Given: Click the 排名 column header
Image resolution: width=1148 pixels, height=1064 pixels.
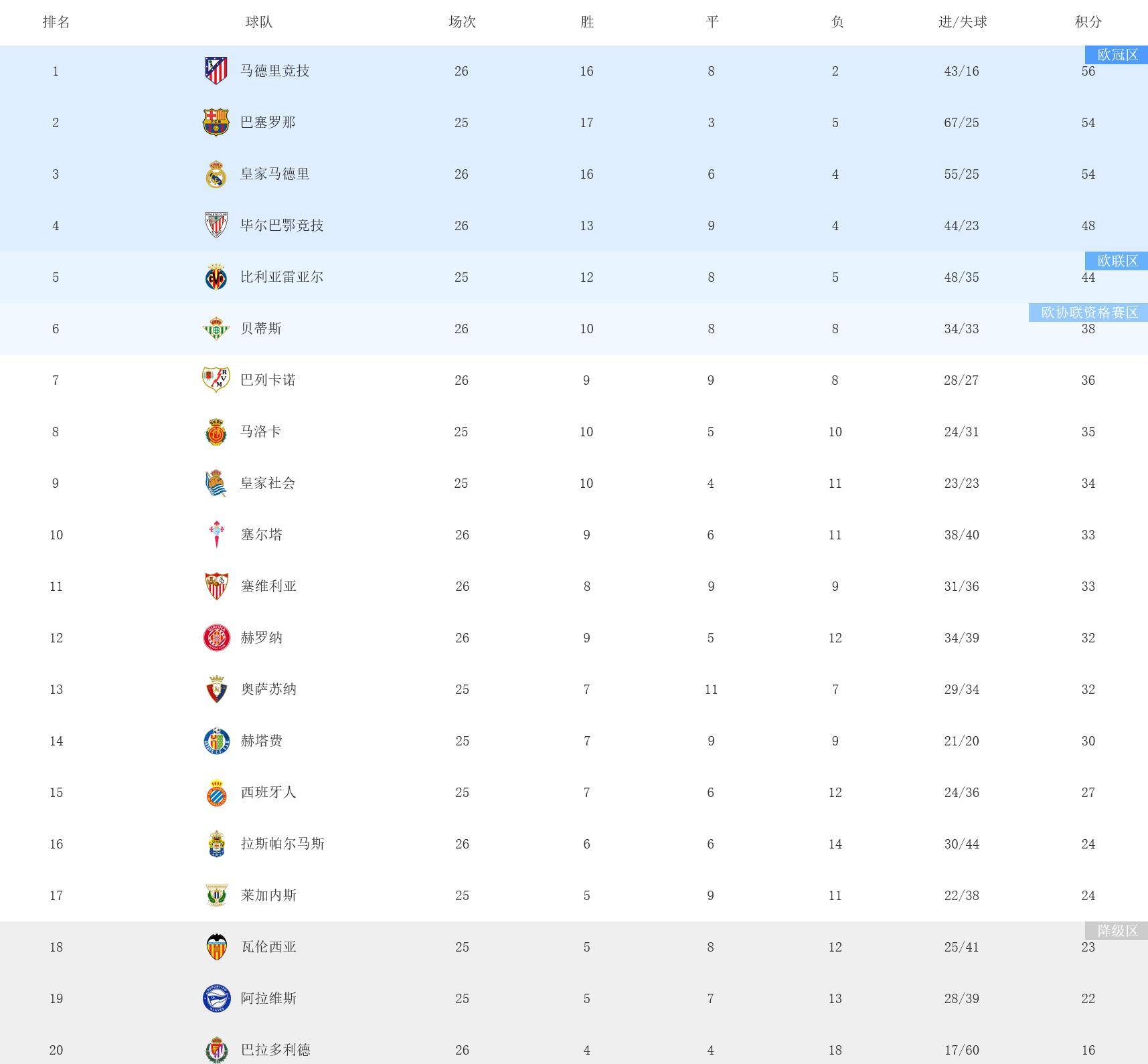Looking at the screenshot, I should pyautogui.click(x=56, y=22).
